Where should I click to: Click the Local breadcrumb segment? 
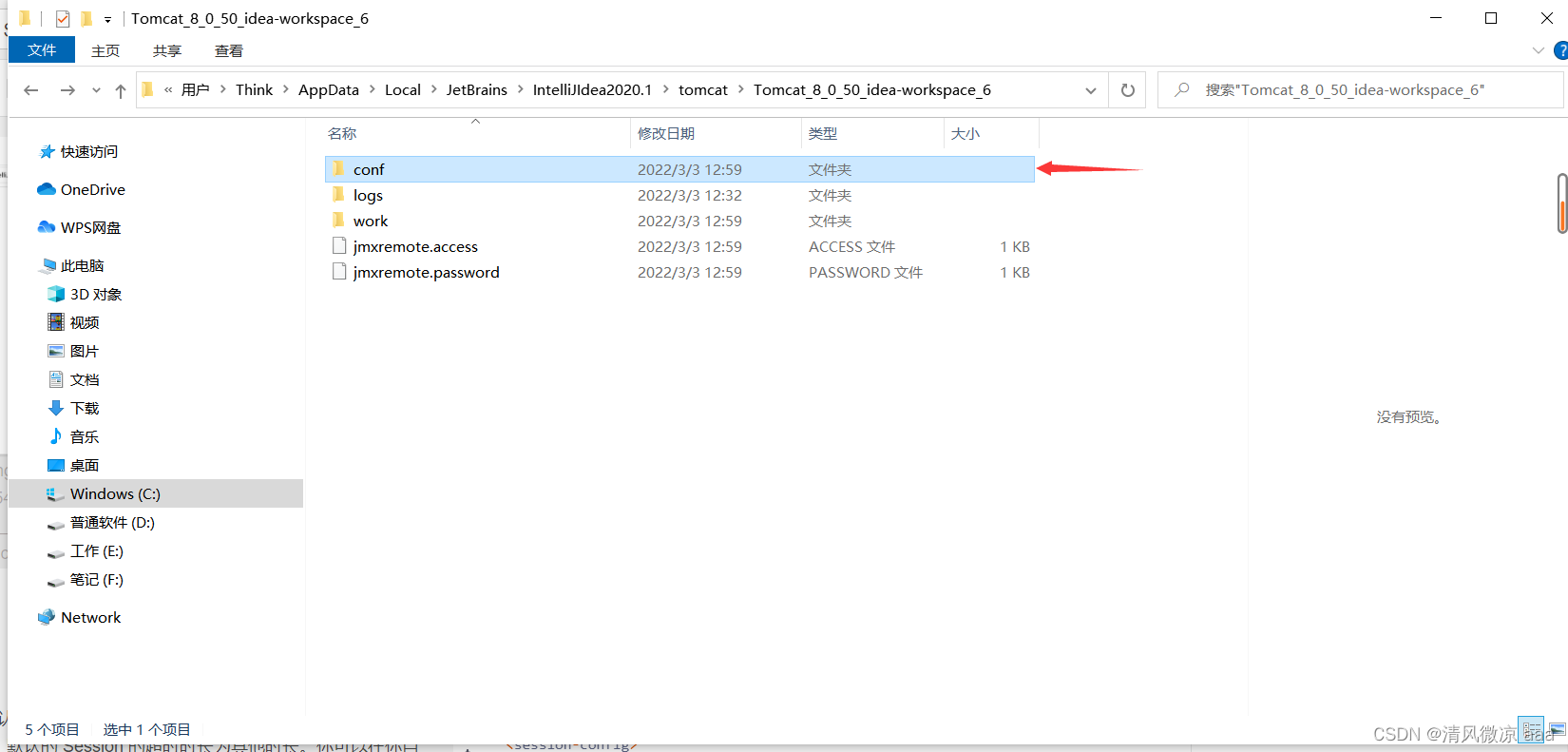403,89
